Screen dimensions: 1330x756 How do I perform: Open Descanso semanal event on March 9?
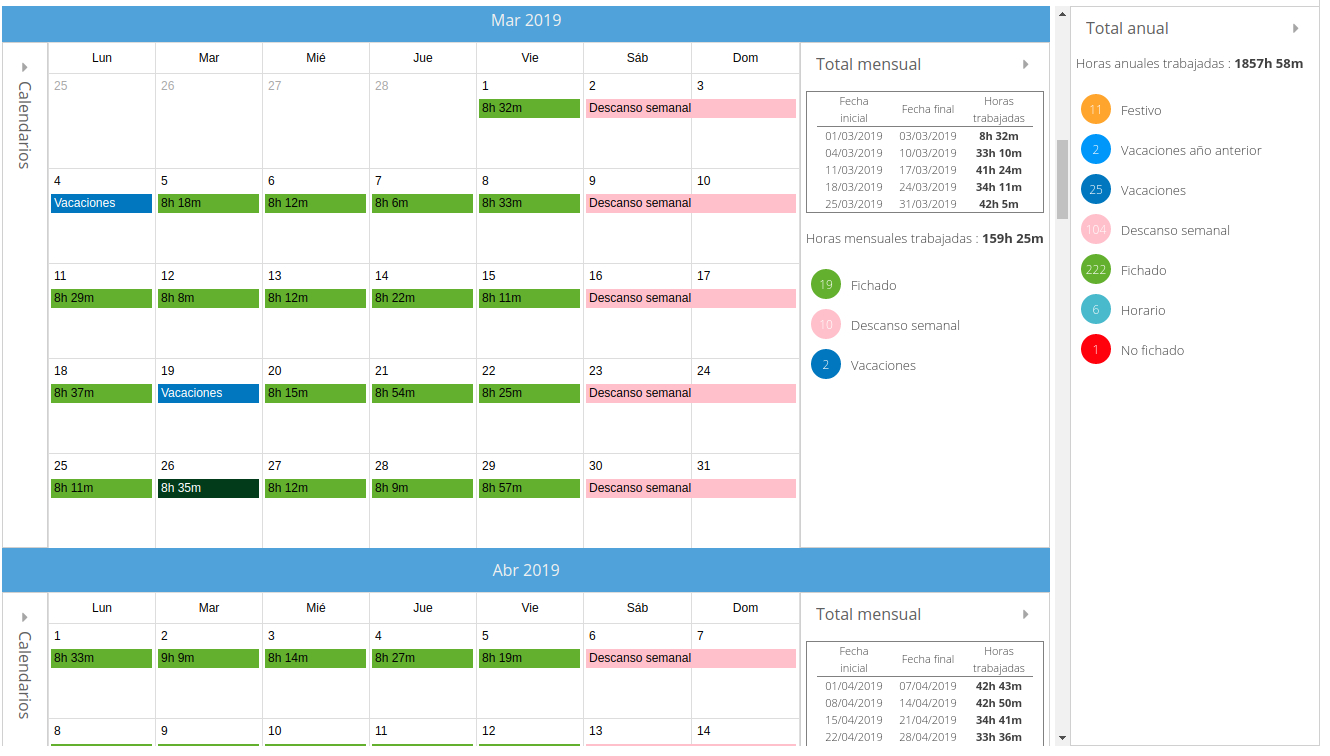[691, 203]
